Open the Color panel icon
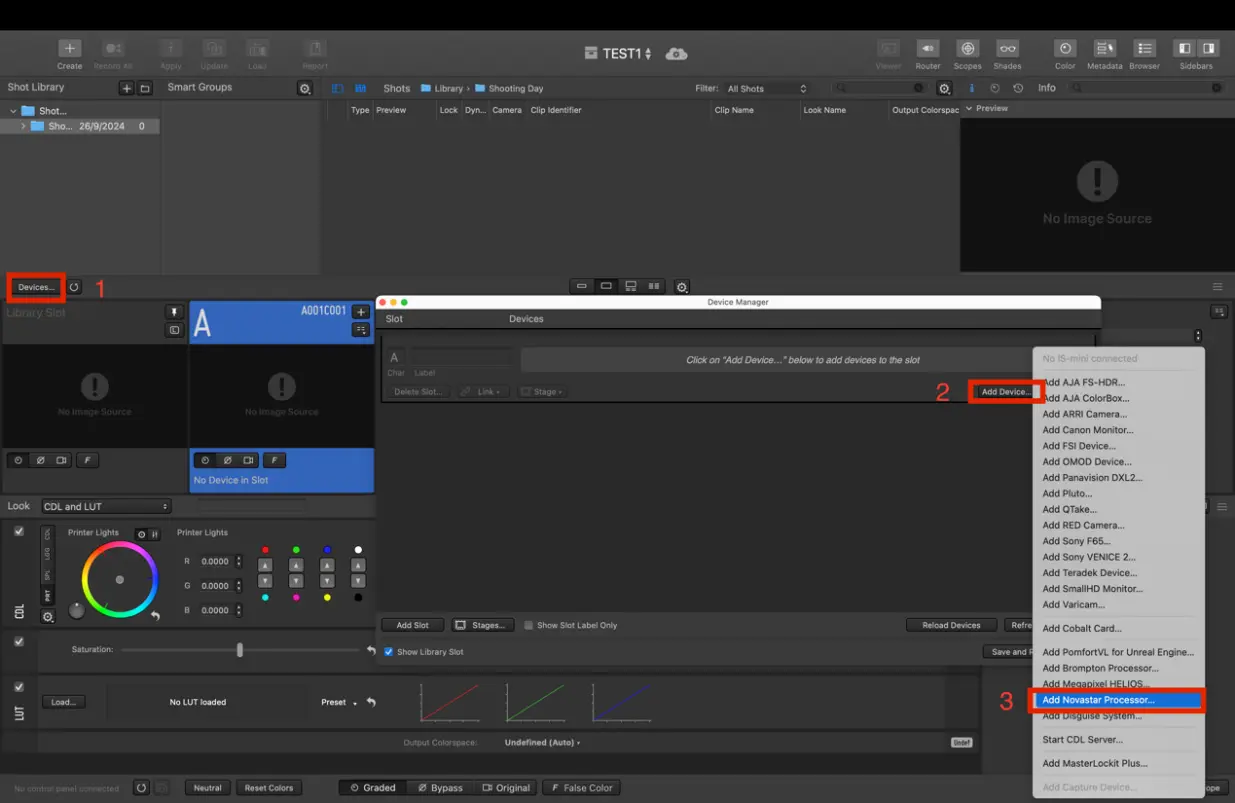This screenshot has height=803, width=1235. pyautogui.click(x=1065, y=49)
